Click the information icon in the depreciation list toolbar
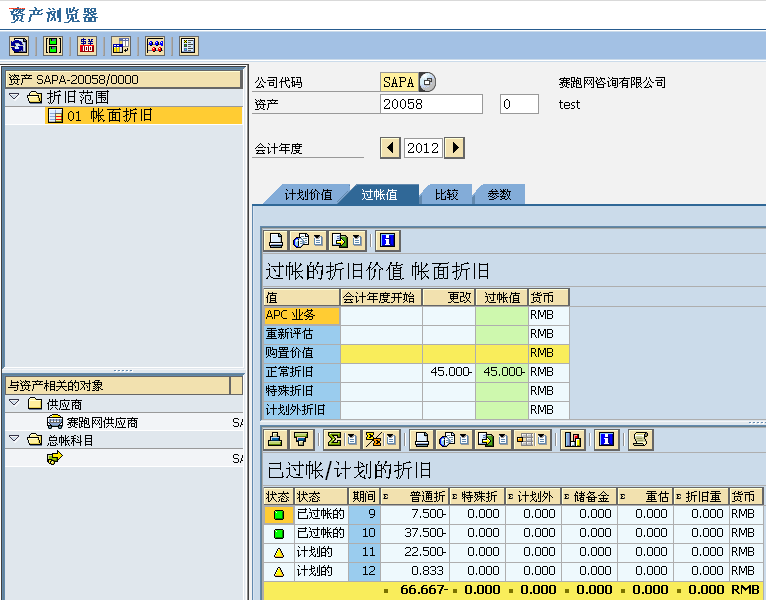Viewport: 766px width, 600px height. 606,440
